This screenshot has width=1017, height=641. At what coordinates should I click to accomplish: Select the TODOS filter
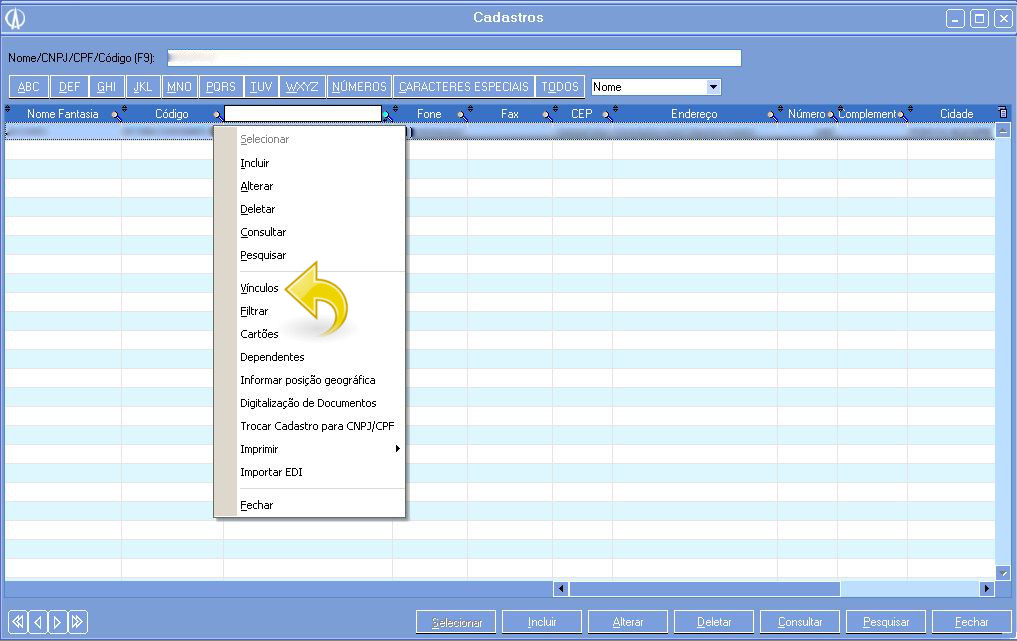point(561,87)
